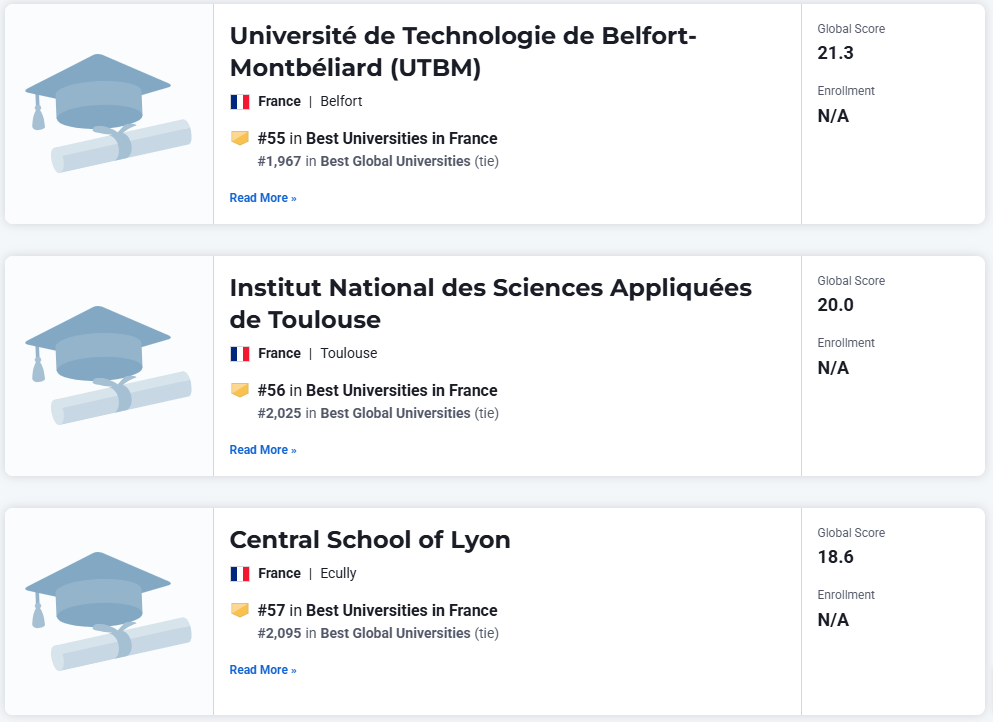The image size is (993, 722).
Task: Click the yellow badge icon beside #57 ranking
Action: coord(240,610)
